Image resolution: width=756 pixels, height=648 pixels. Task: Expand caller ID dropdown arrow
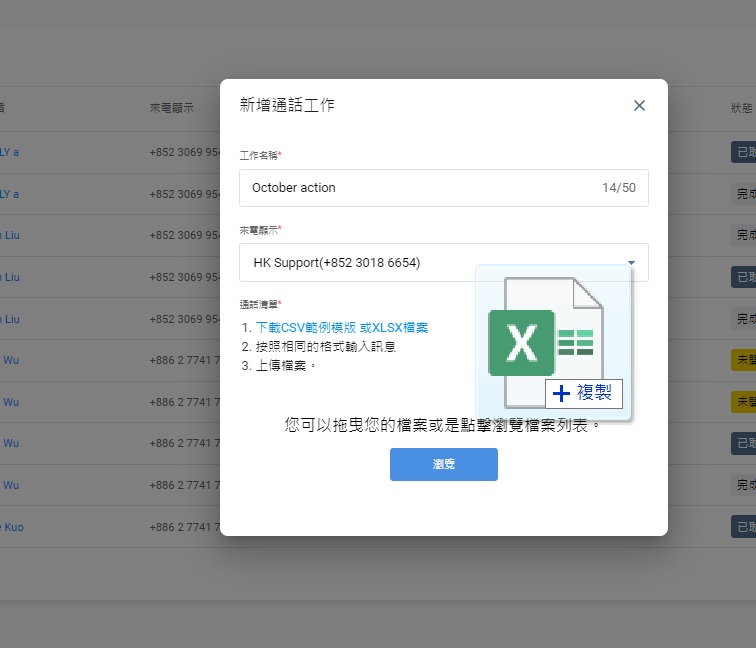coord(631,263)
